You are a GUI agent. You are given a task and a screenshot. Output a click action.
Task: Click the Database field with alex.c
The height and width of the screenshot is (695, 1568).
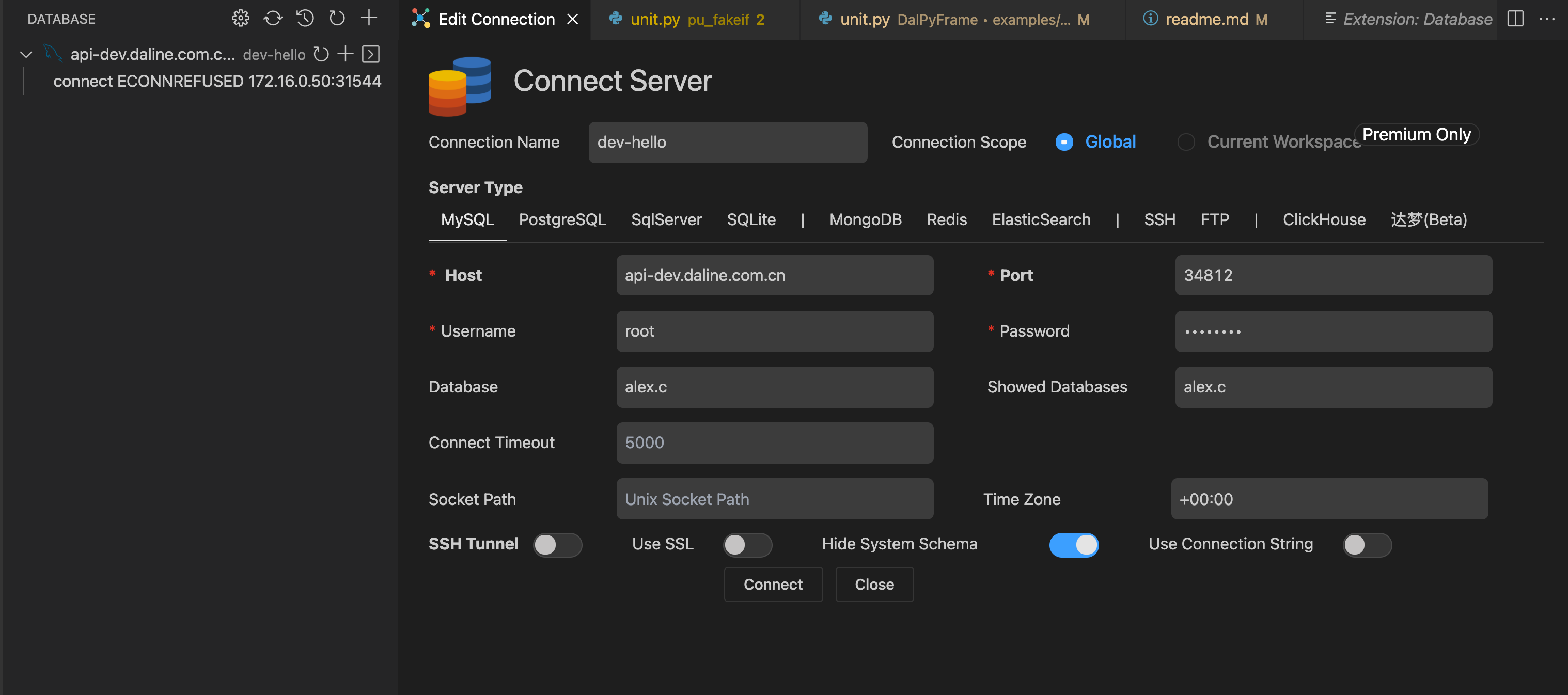tap(774, 387)
